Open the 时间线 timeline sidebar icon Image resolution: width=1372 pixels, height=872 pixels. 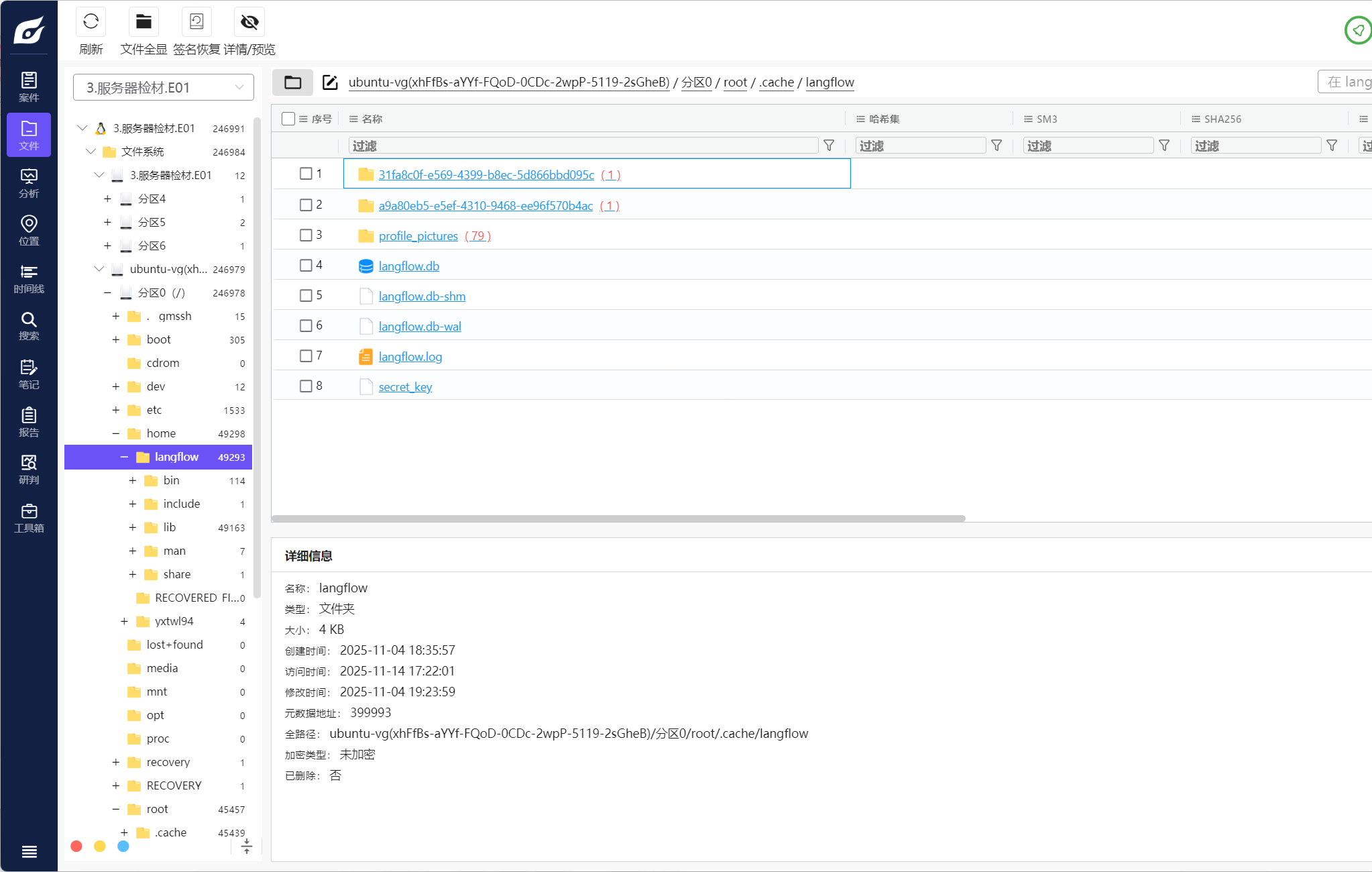pos(29,278)
